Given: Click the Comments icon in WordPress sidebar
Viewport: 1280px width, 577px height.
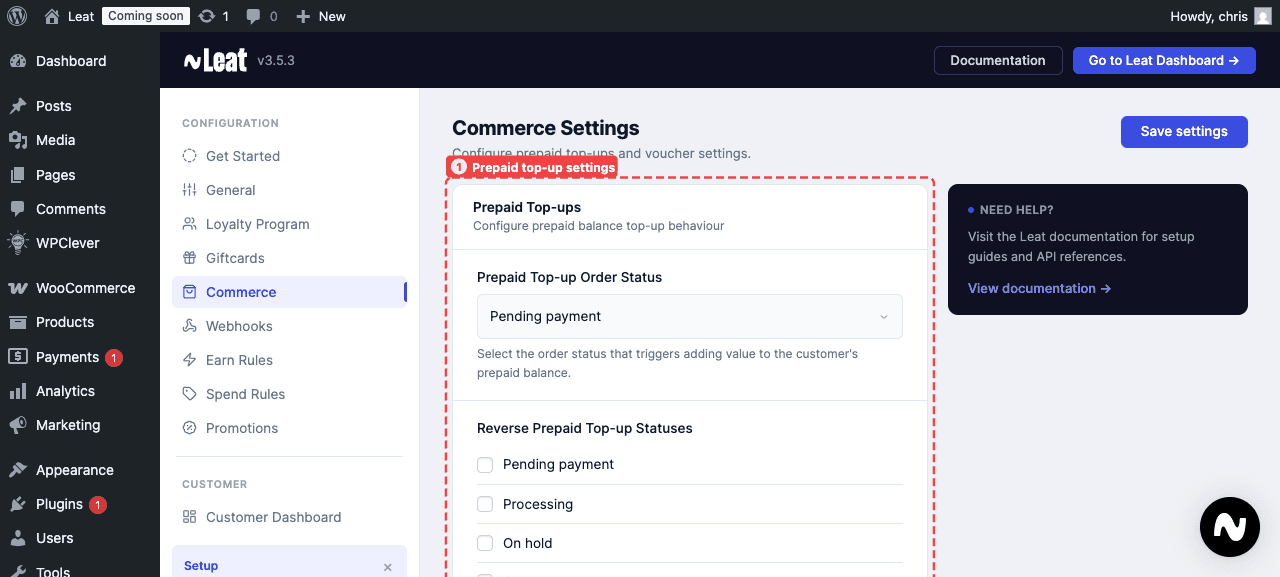Looking at the screenshot, I should pos(18,209).
